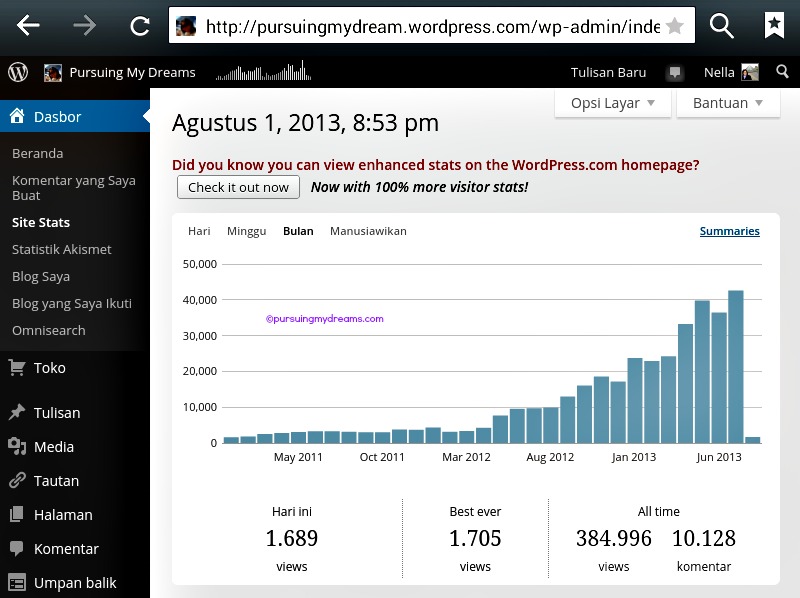The image size is (800, 598).
Task: Switch chart to the Minggu tab
Action: (246, 231)
